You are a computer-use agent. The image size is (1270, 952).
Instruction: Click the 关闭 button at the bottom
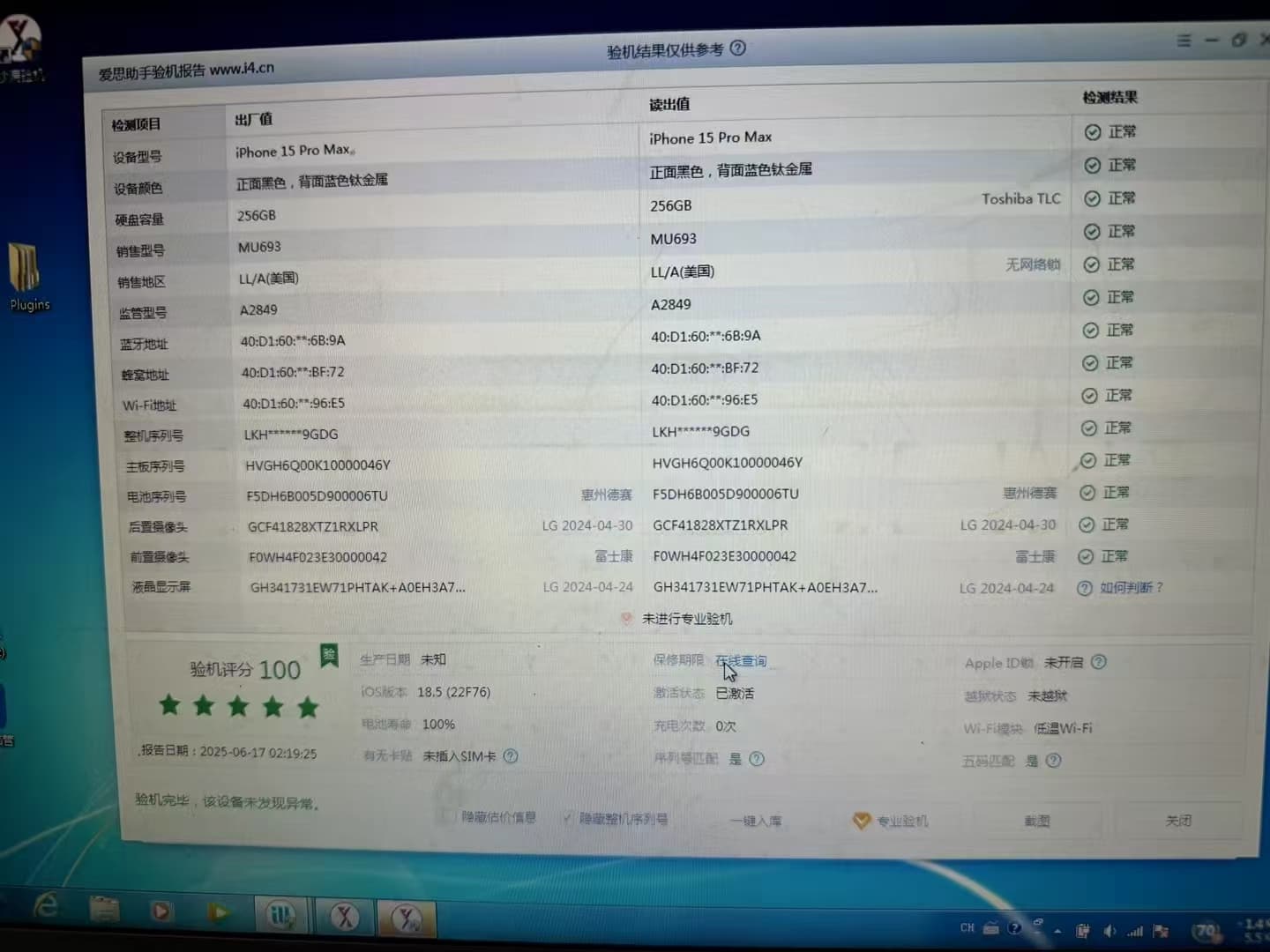coord(1178,821)
